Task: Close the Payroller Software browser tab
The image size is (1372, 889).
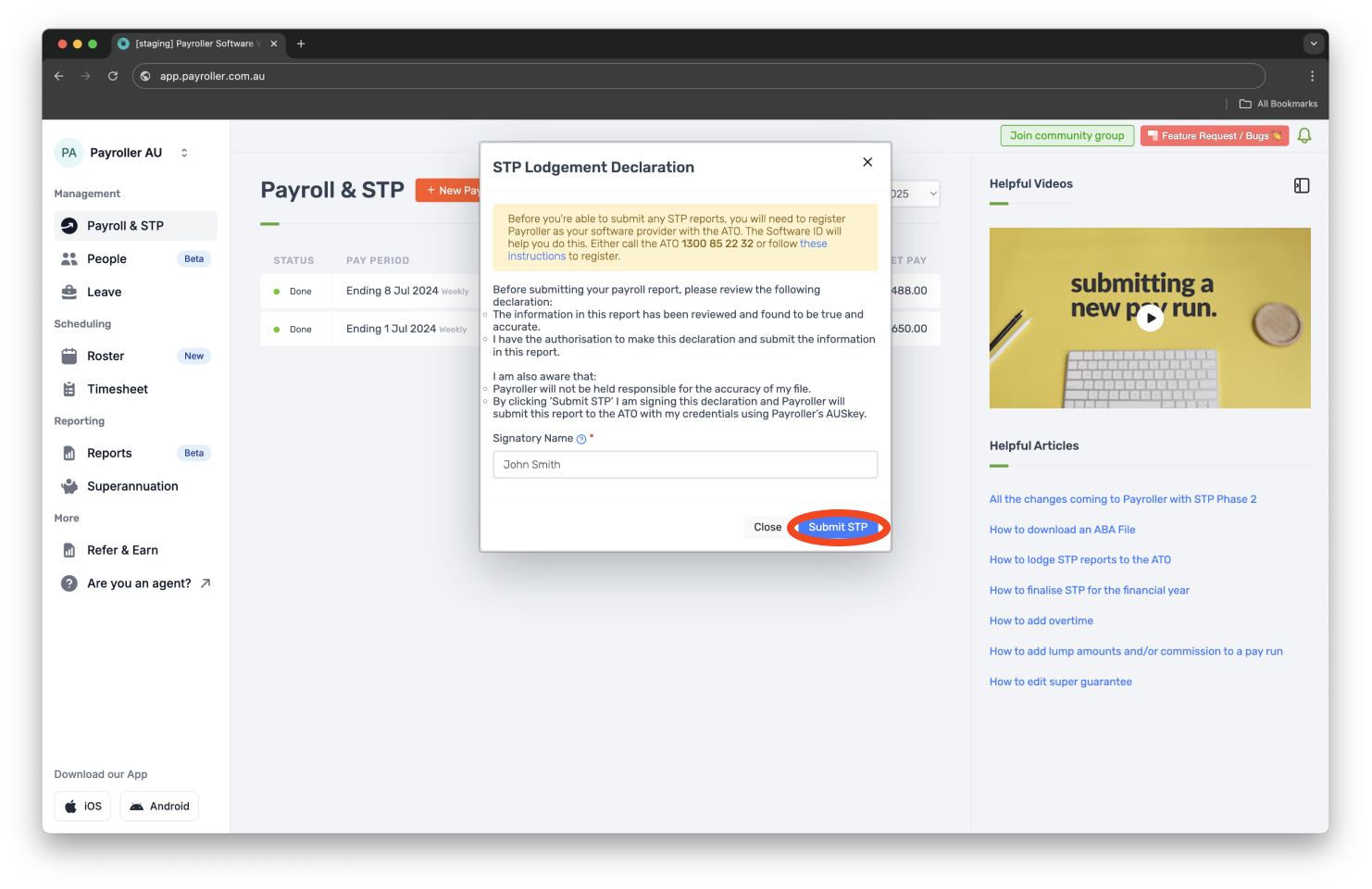Action: click(x=274, y=44)
